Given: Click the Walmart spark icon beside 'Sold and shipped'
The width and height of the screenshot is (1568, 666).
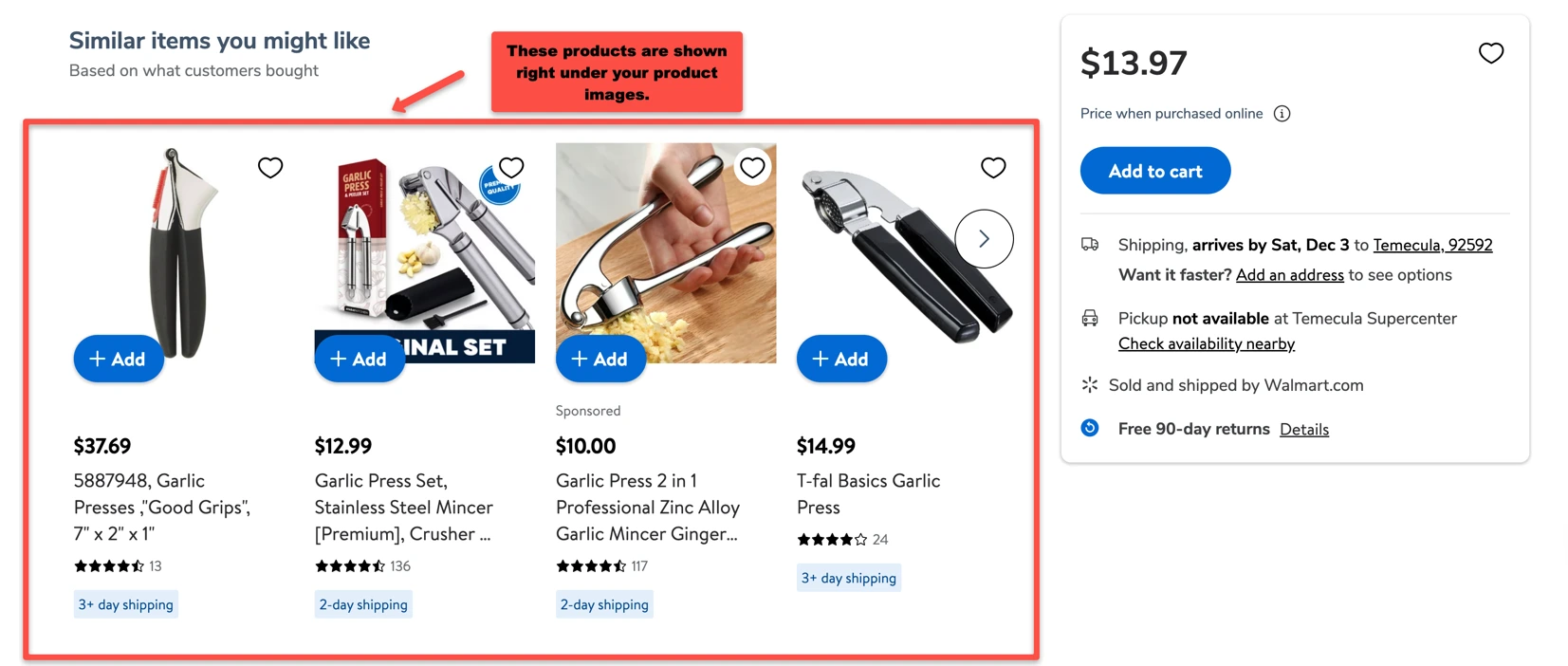Looking at the screenshot, I should click(x=1089, y=384).
